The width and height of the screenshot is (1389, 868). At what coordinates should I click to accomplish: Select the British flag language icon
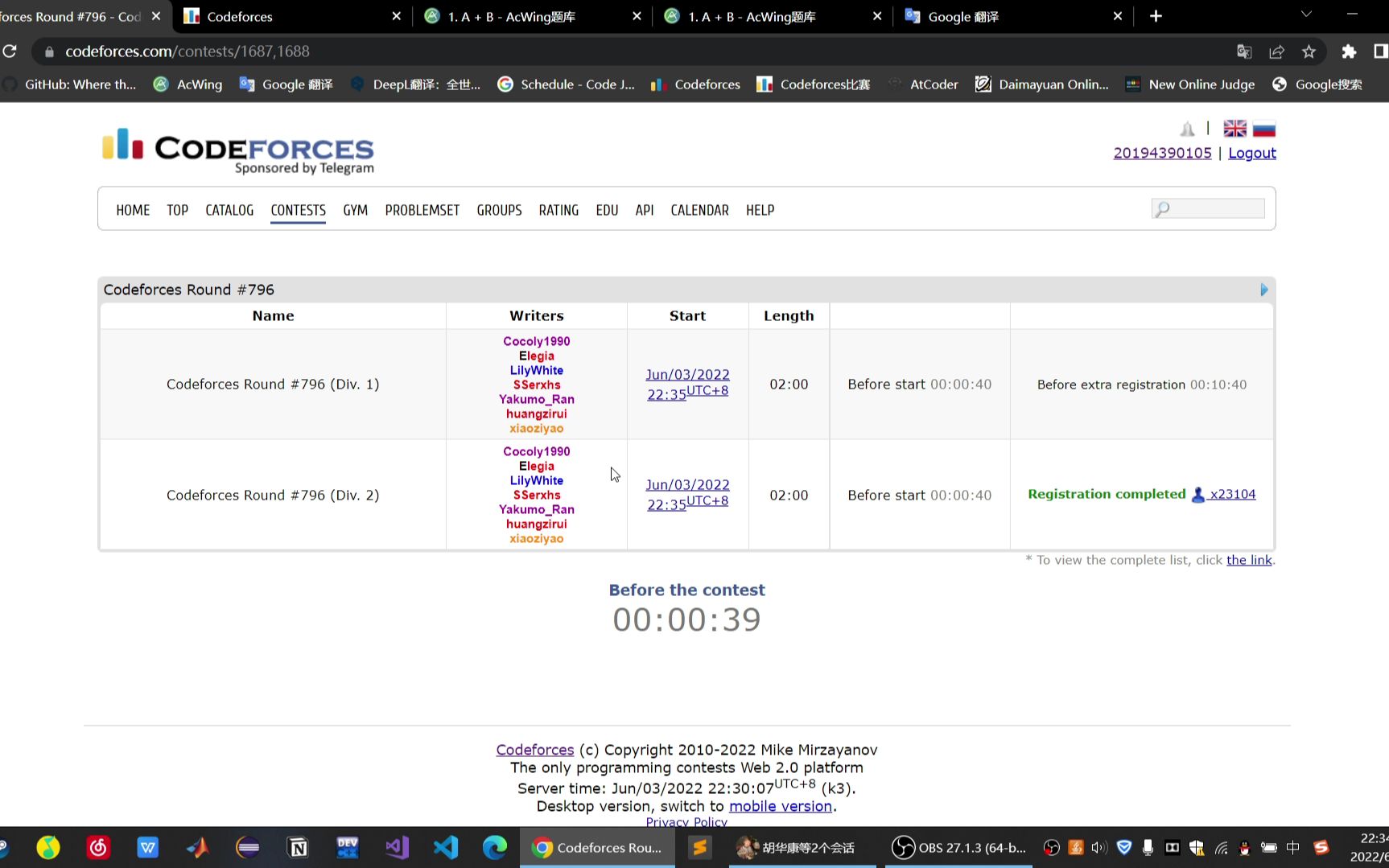[1234, 128]
